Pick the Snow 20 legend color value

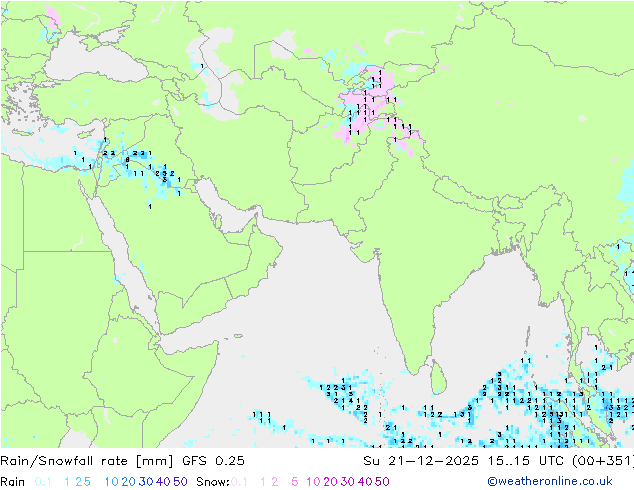pos(331,482)
